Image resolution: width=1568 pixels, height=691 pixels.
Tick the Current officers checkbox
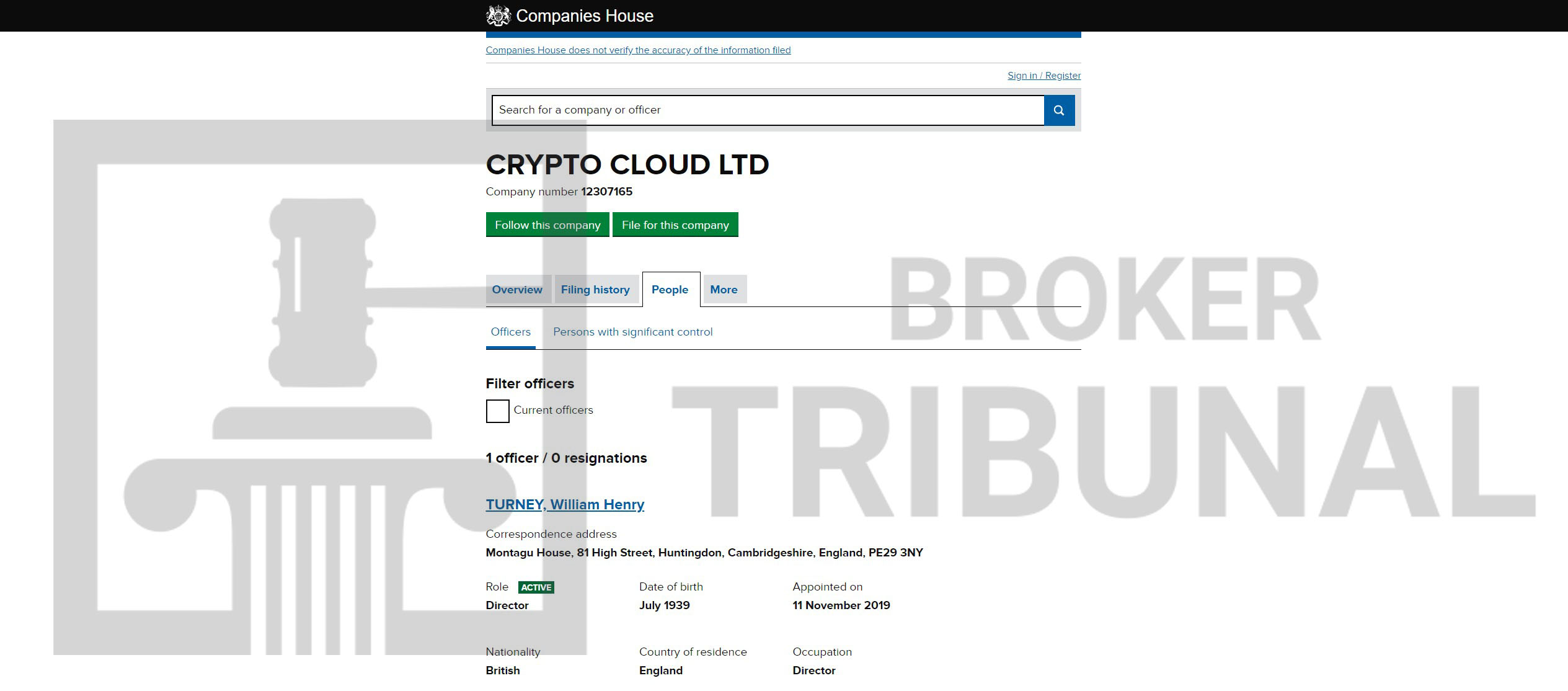[497, 411]
